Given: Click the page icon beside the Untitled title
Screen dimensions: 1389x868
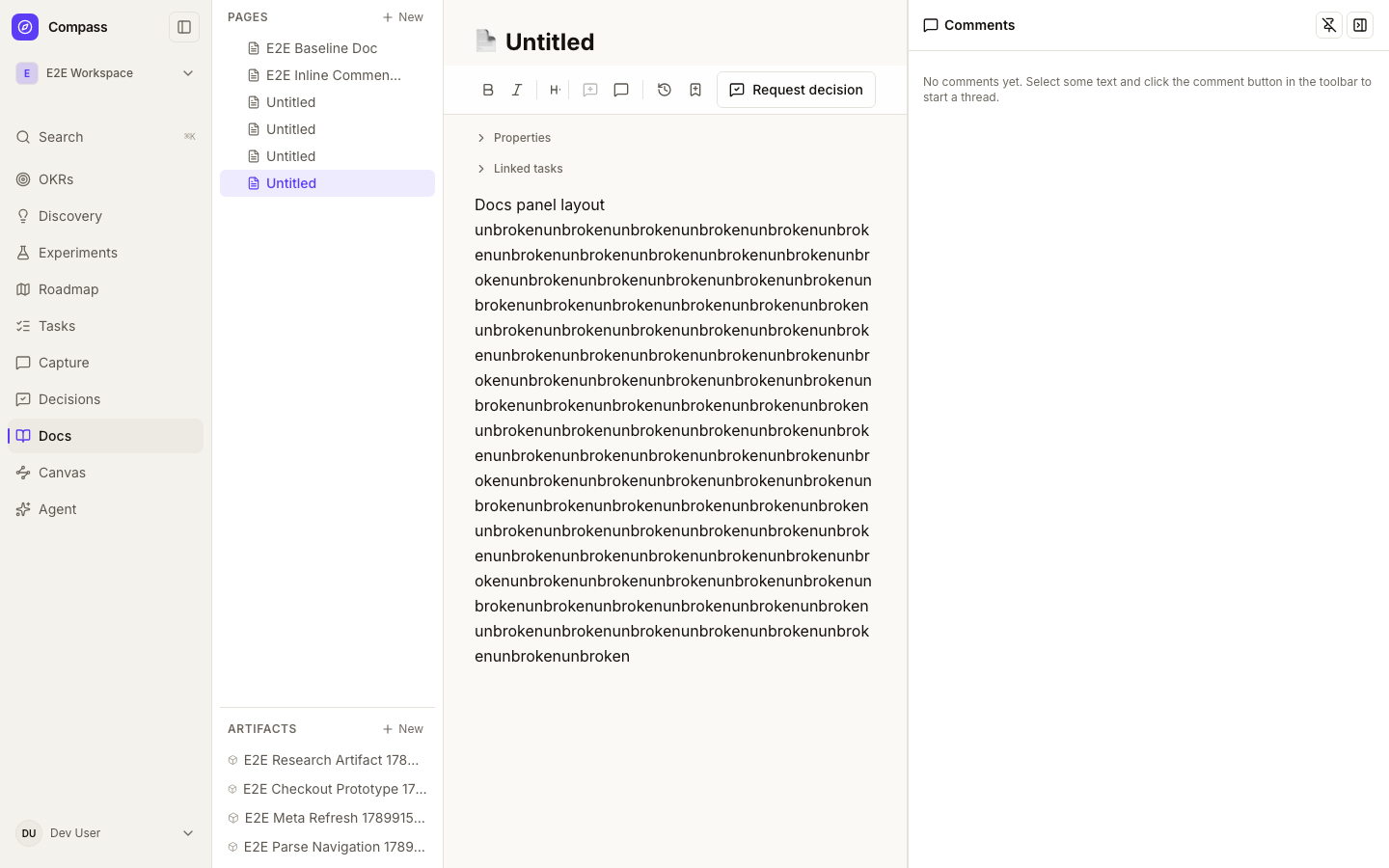Looking at the screenshot, I should coord(486,41).
